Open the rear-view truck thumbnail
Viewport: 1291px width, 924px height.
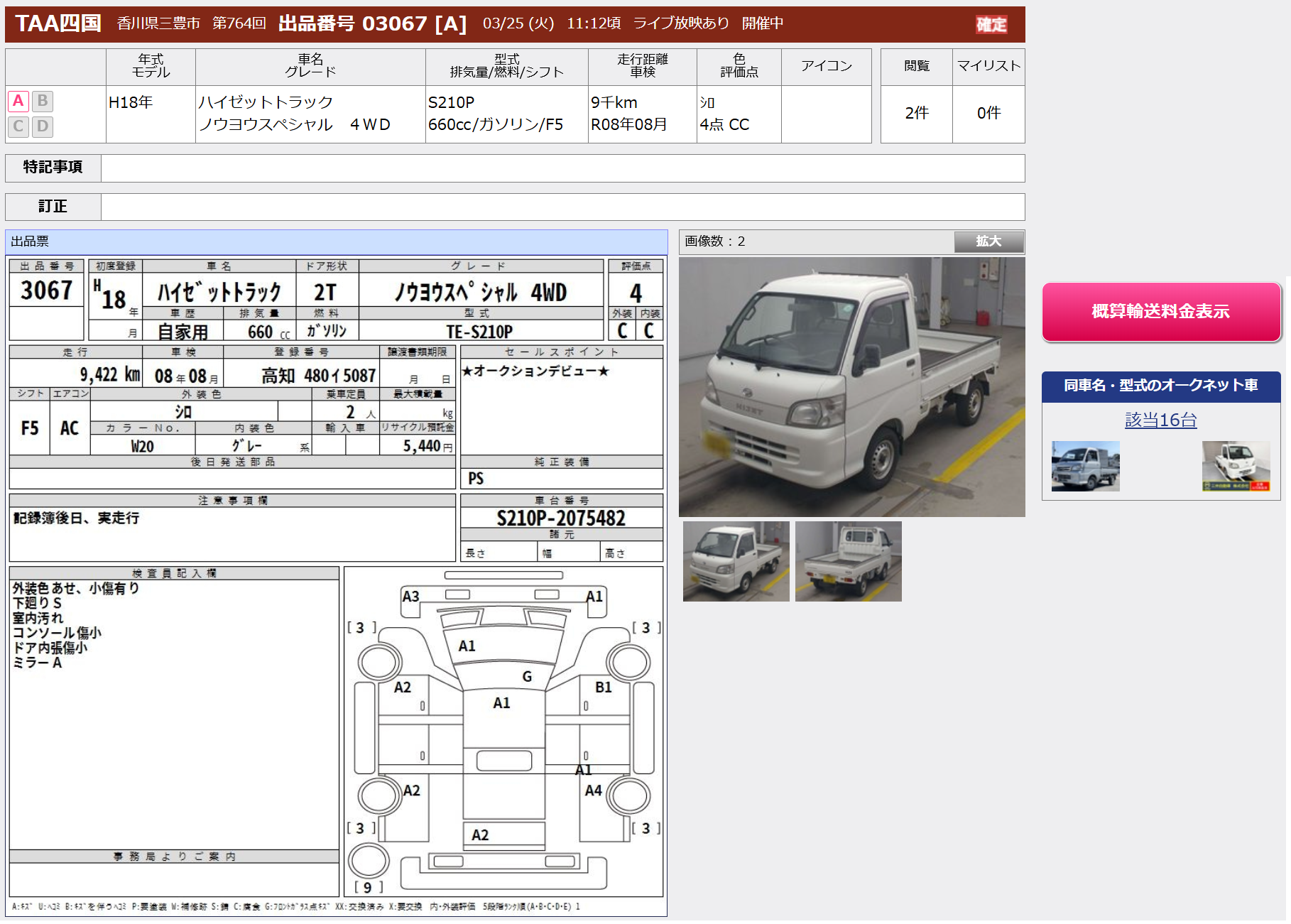point(848,561)
